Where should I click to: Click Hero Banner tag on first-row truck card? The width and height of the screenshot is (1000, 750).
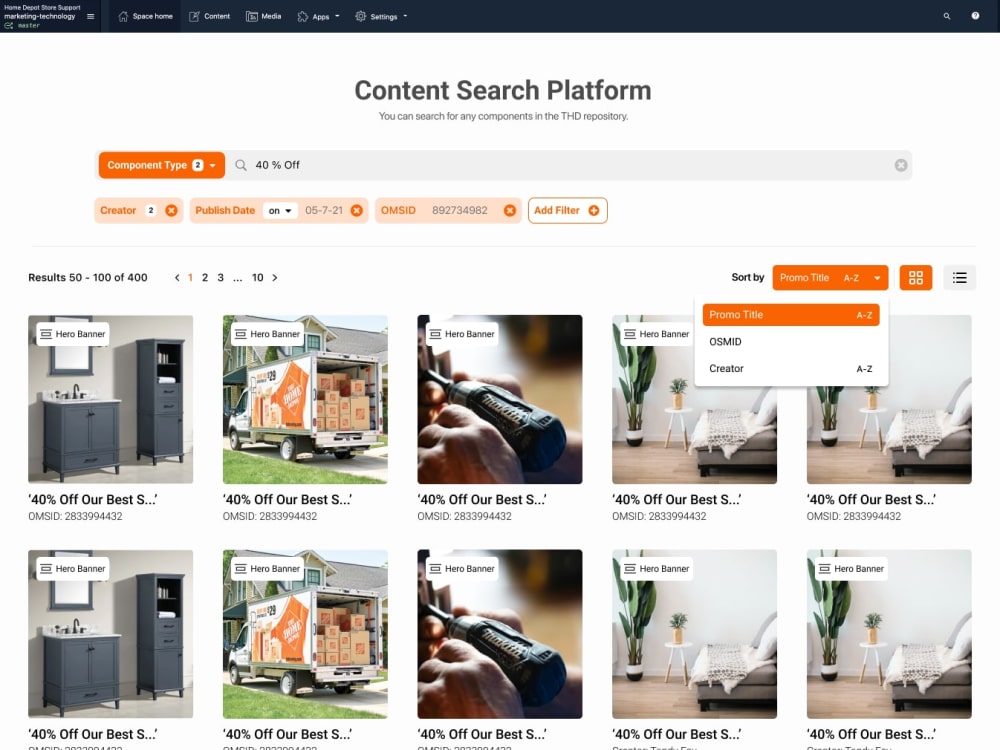tap(267, 334)
